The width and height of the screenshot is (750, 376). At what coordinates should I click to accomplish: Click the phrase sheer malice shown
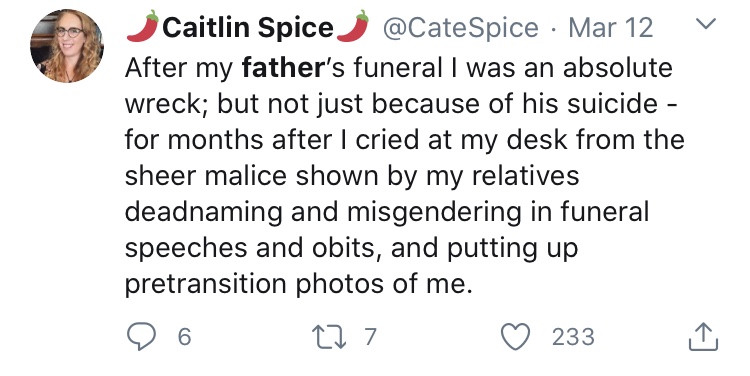252,176
